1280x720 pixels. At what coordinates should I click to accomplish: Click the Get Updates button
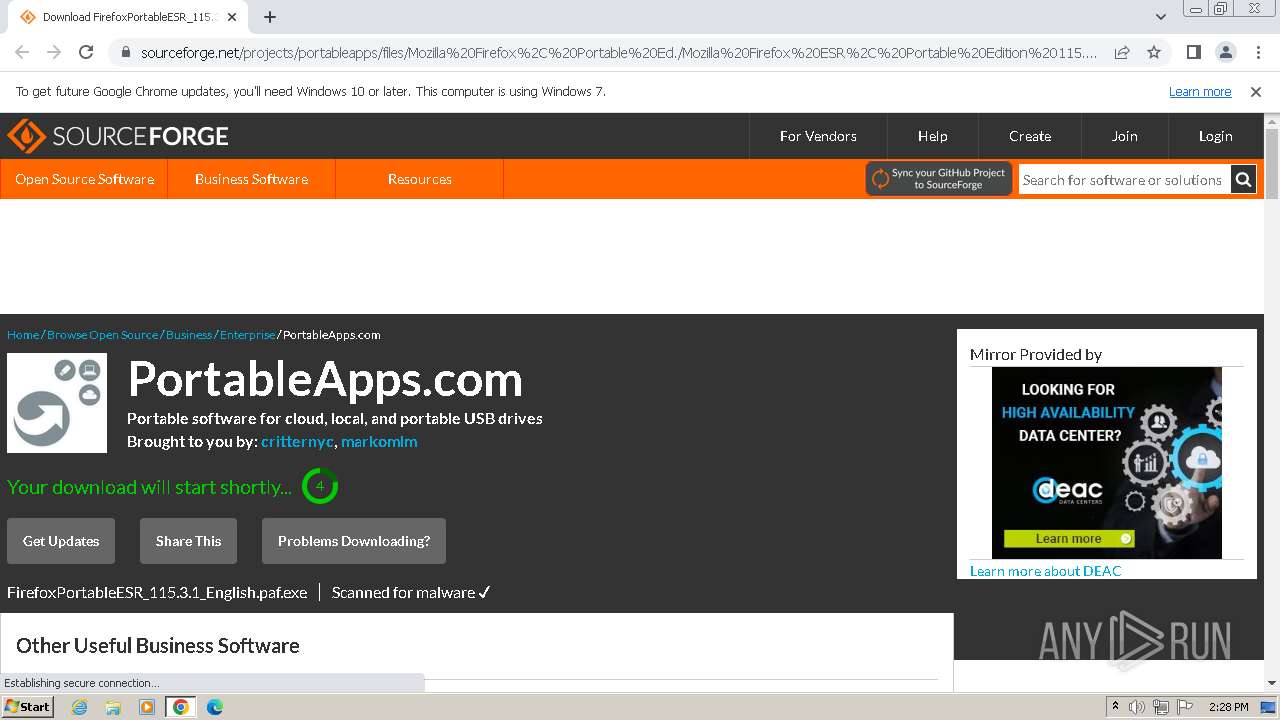(x=61, y=541)
